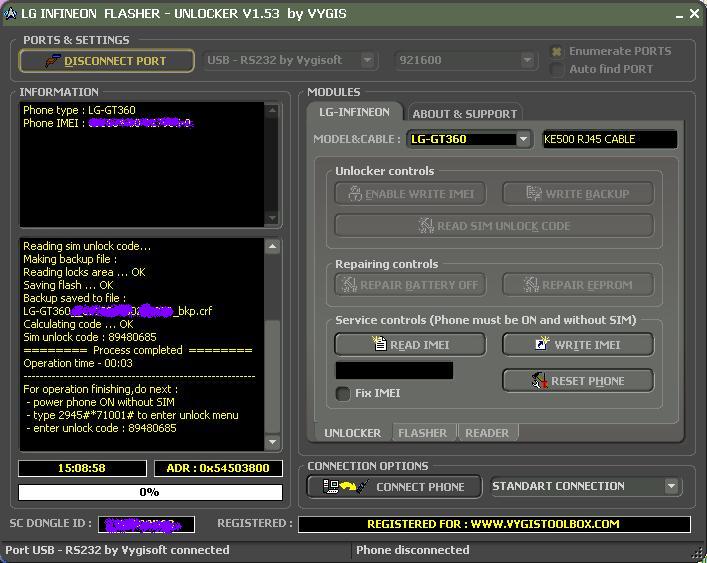
Task: Click the REPAIR BATTERY OFF button
Action: [x=410, y=284]
